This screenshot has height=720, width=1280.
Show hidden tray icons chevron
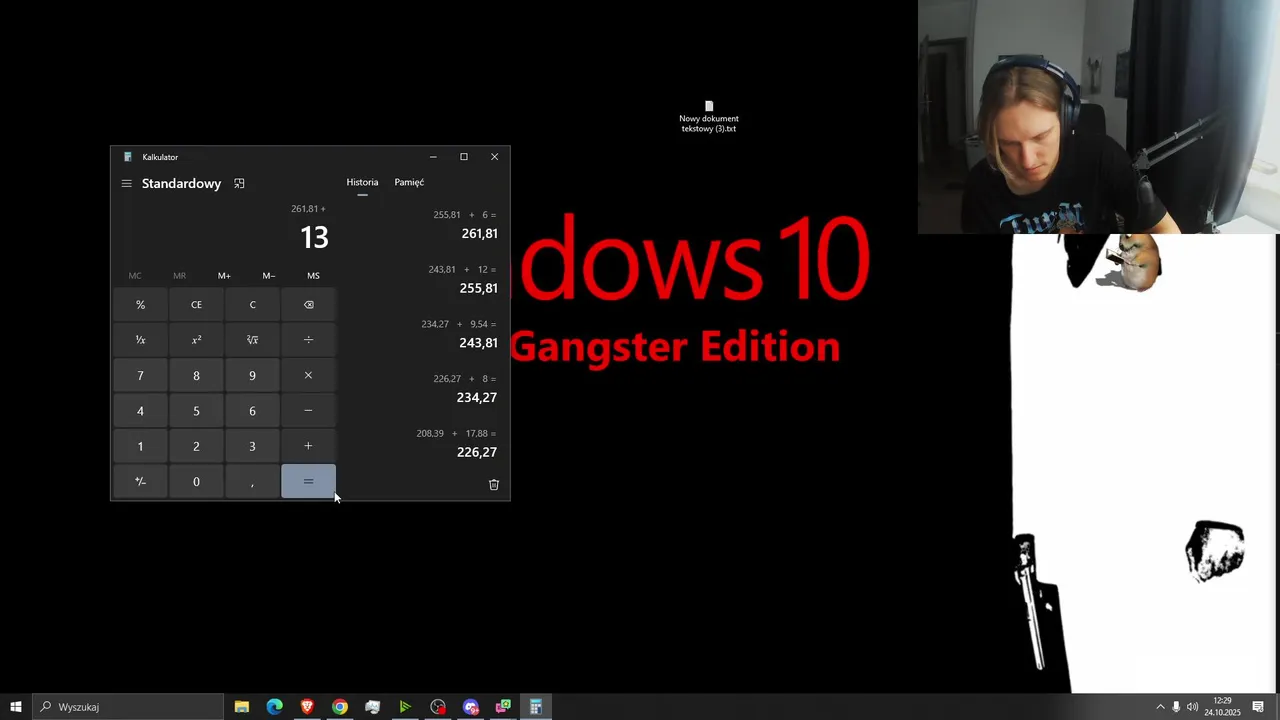1160,707
